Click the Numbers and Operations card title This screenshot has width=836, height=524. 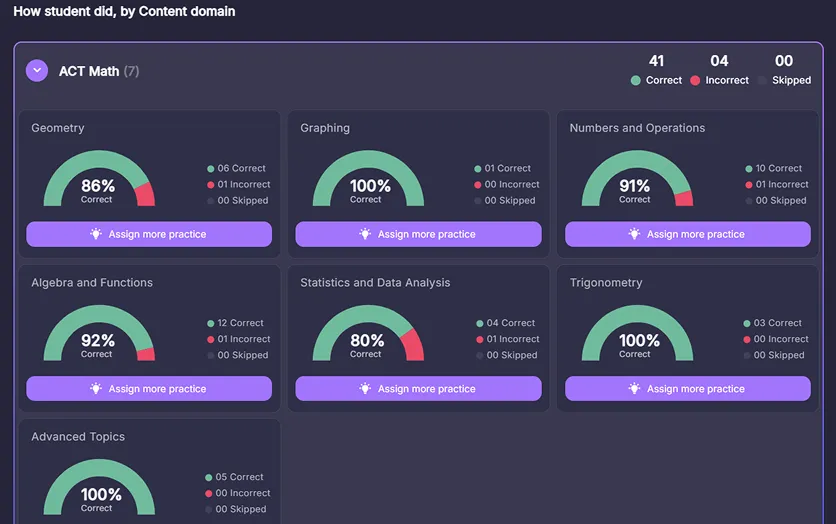637,128
